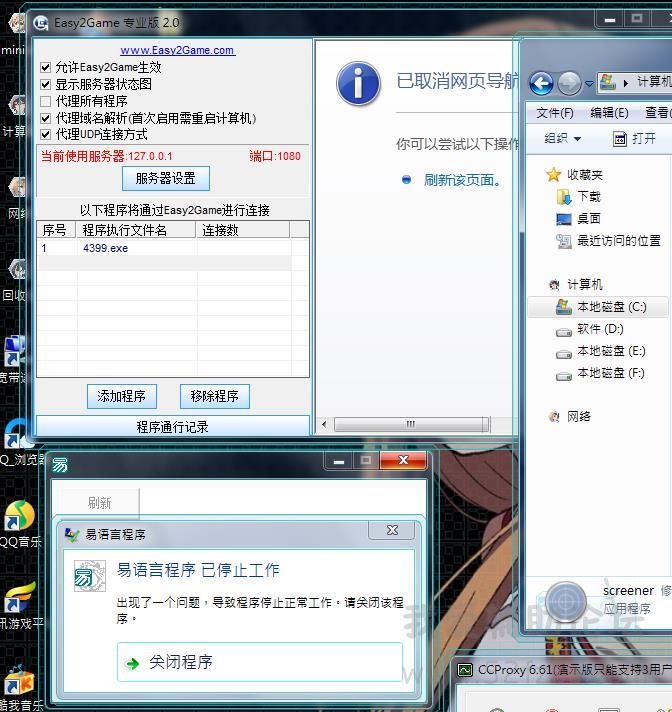Click screener application icon in details pane

565,602
